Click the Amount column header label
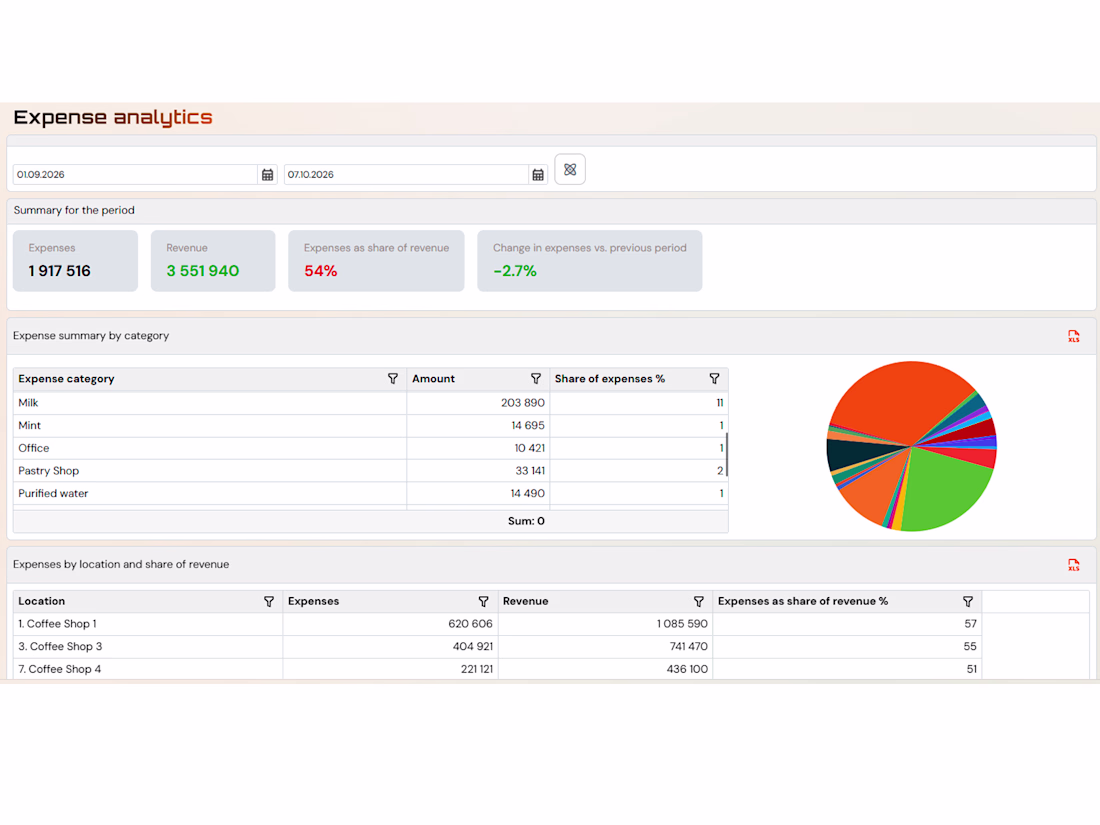Viewport: 1100px width, 825px height. [433, 379]
